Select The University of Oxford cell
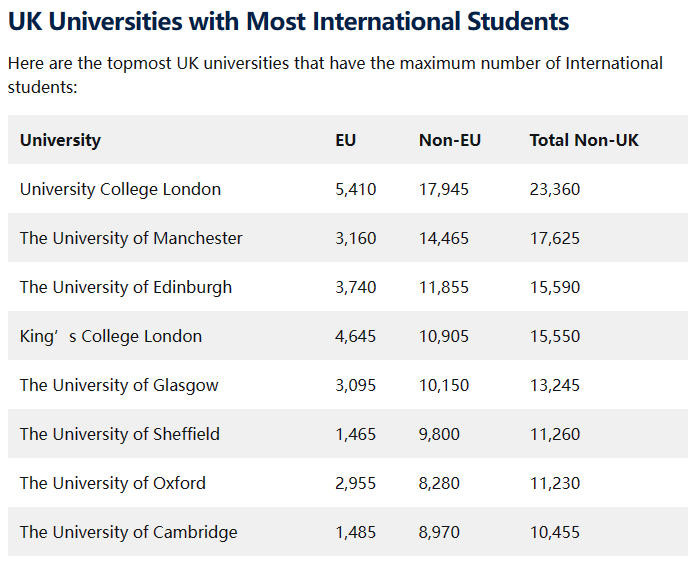 tap(112, 483)
